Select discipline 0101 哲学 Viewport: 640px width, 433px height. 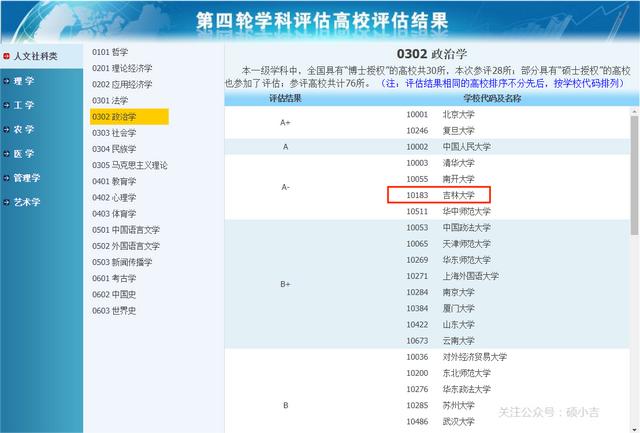110,52
